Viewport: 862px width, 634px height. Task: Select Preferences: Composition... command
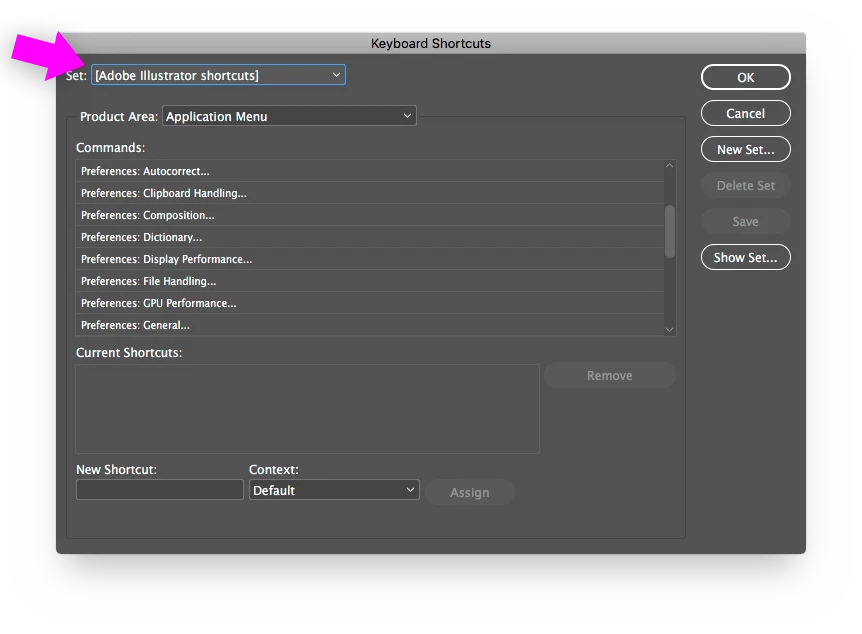tap(370, 215)
